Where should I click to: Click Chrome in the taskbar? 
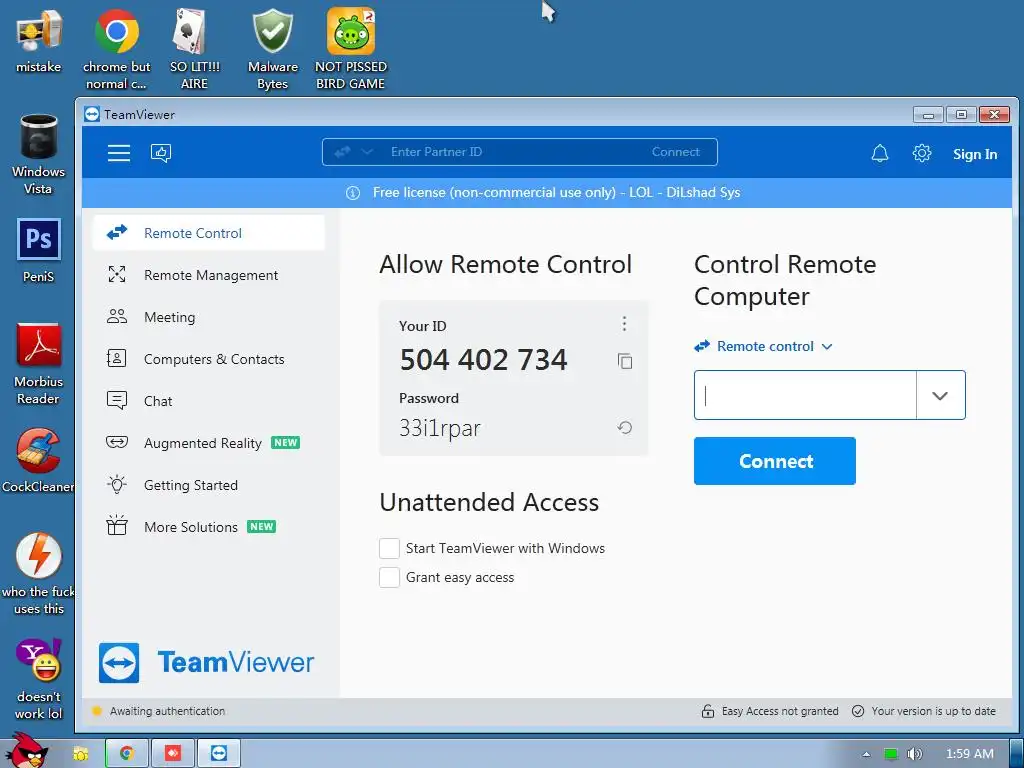point(127,754)
